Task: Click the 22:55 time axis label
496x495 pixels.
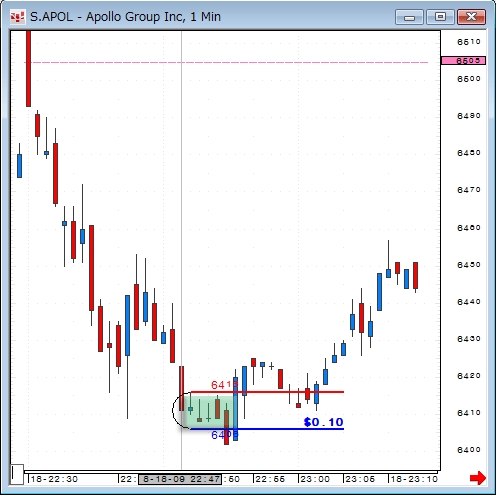Action: [270, 479]
